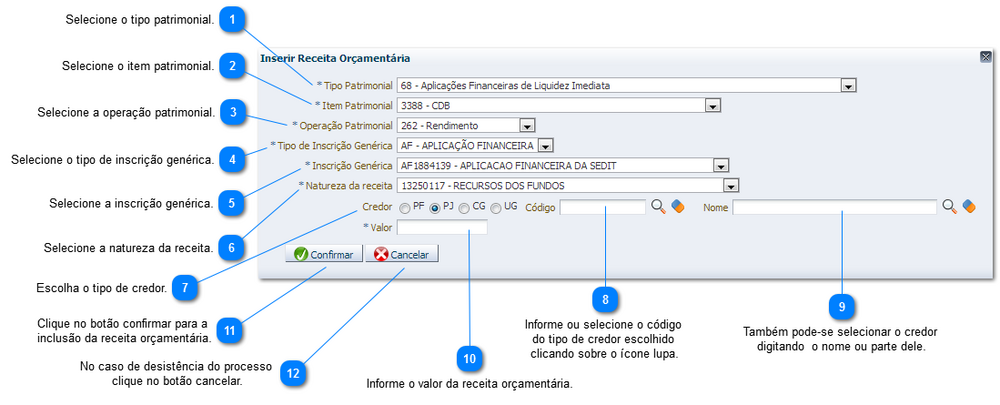1000x405 pixels.
Task: Click numbered callout marker 1
Action: [232, 19]
